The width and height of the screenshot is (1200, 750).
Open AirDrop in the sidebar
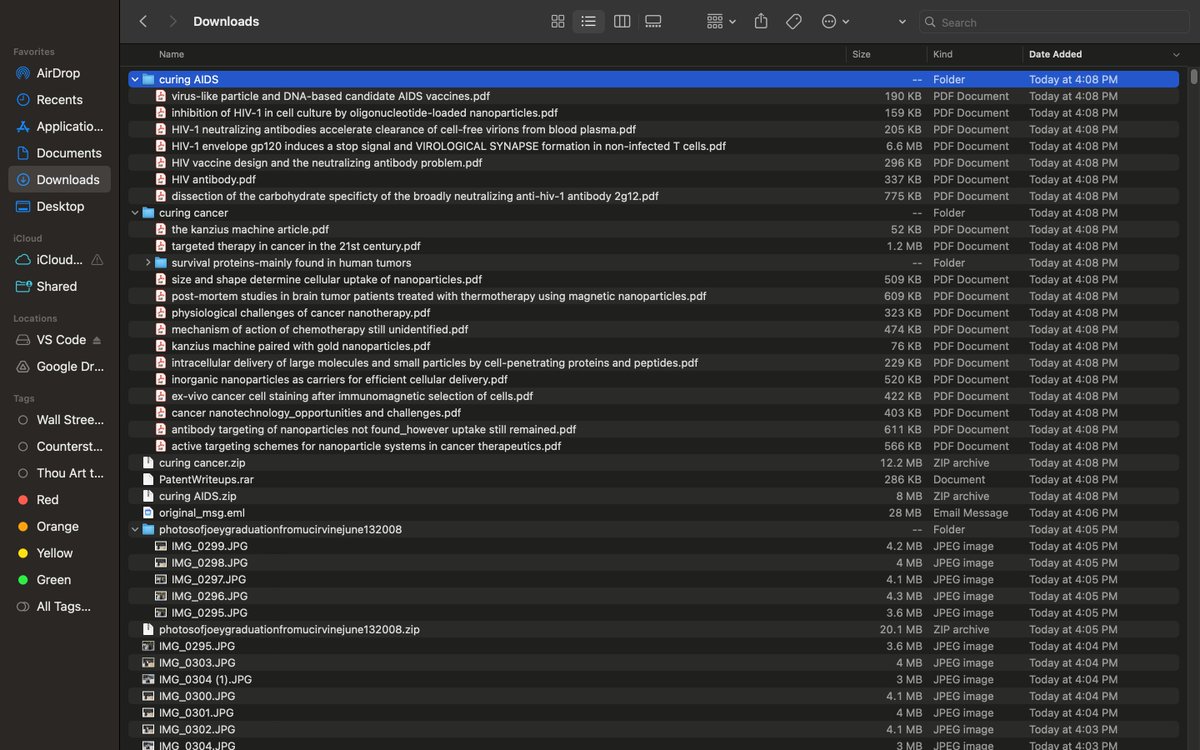click(58, 73)
